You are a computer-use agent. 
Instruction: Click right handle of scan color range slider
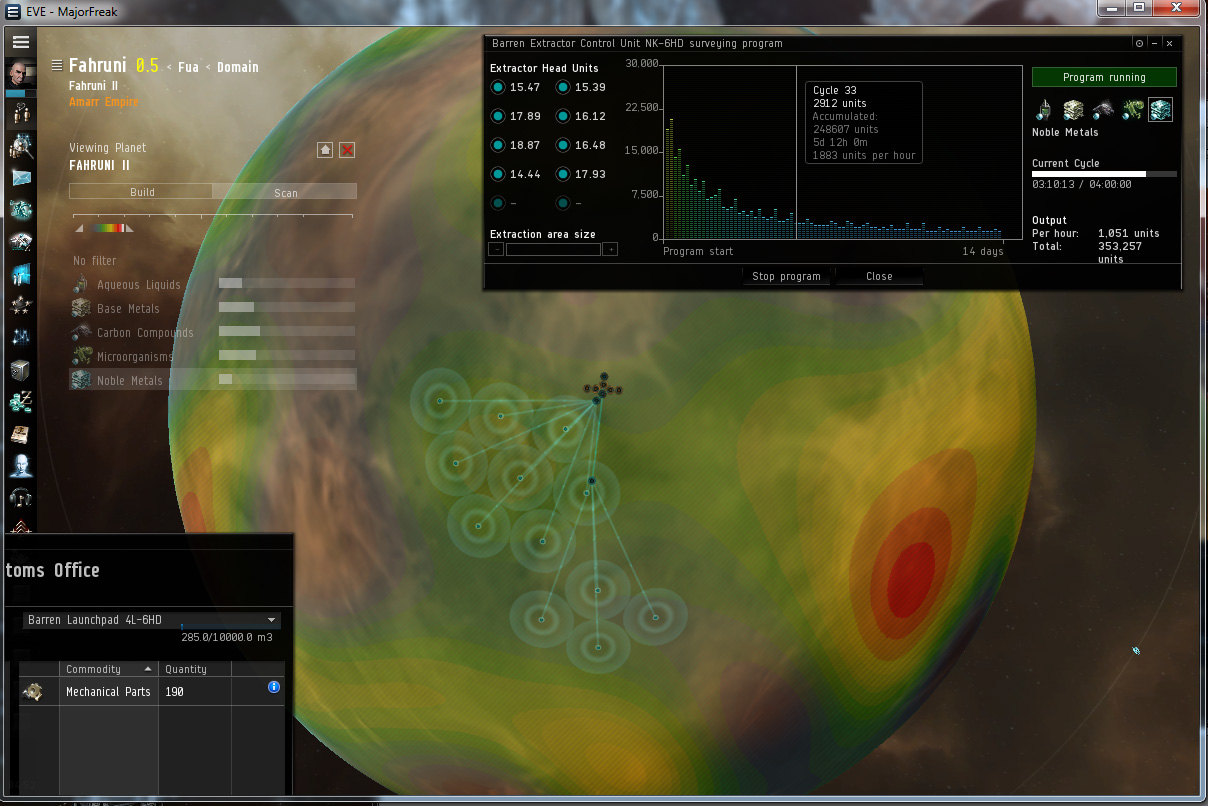pyautogui.click(x=130, y=229)
